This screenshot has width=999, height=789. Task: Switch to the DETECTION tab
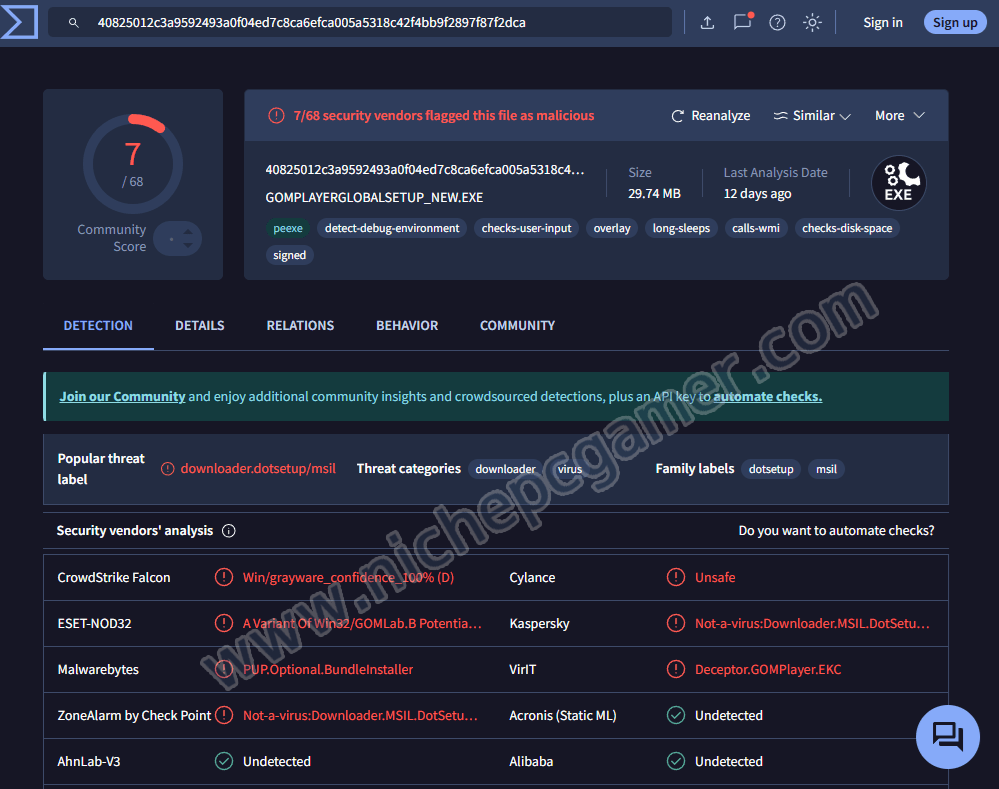click(x=98, y=326)
